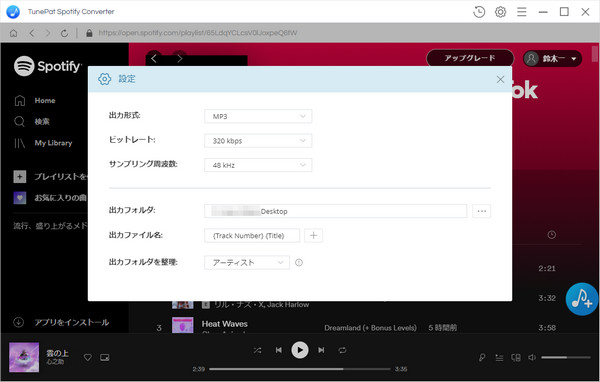Image resolution: width=600 pixels, height=382 pixels.
Task: Click the {Track Number} {Title} filename field
Action: pos(252,236)
